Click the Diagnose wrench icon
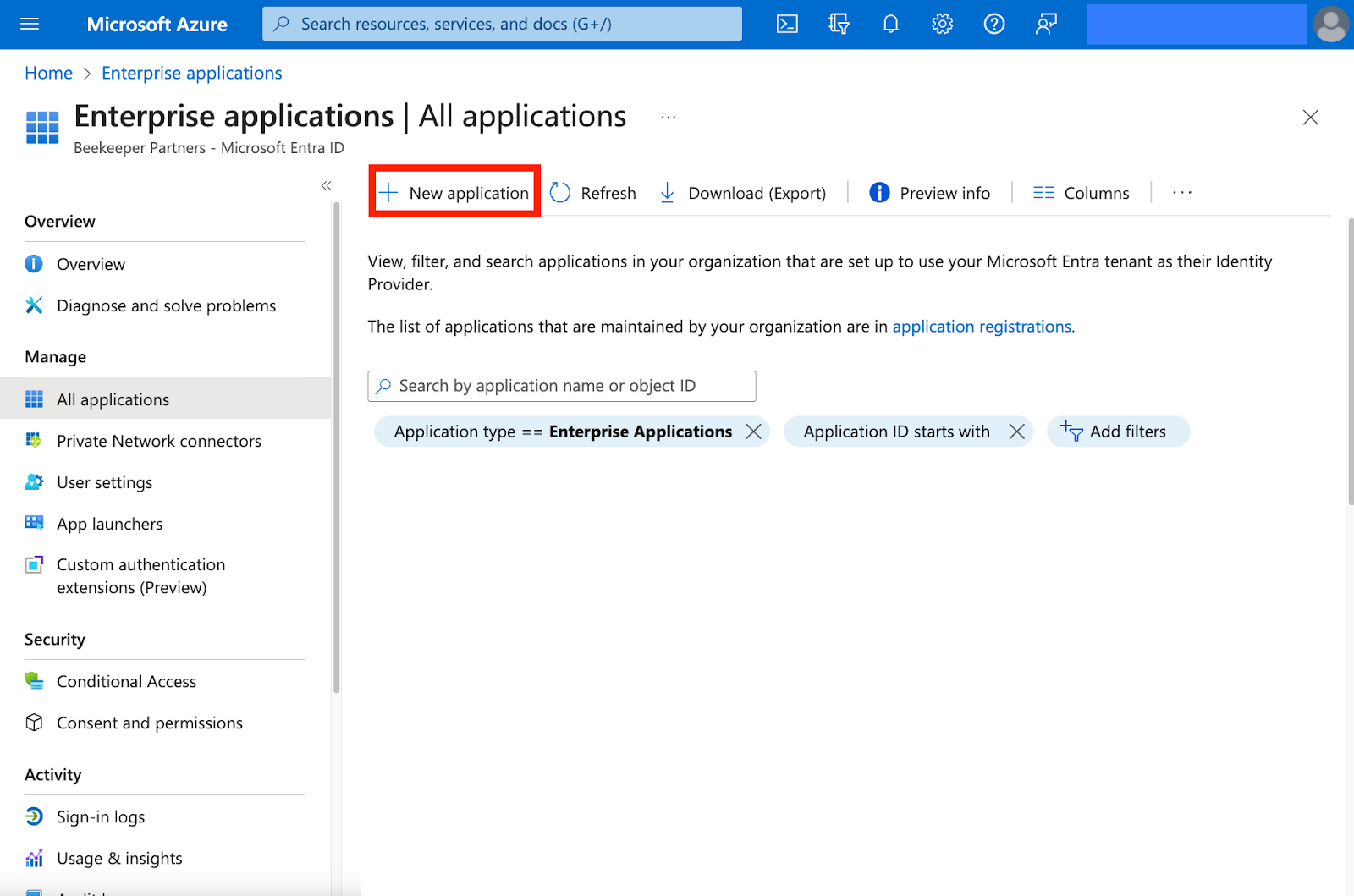 pos(34,305)
